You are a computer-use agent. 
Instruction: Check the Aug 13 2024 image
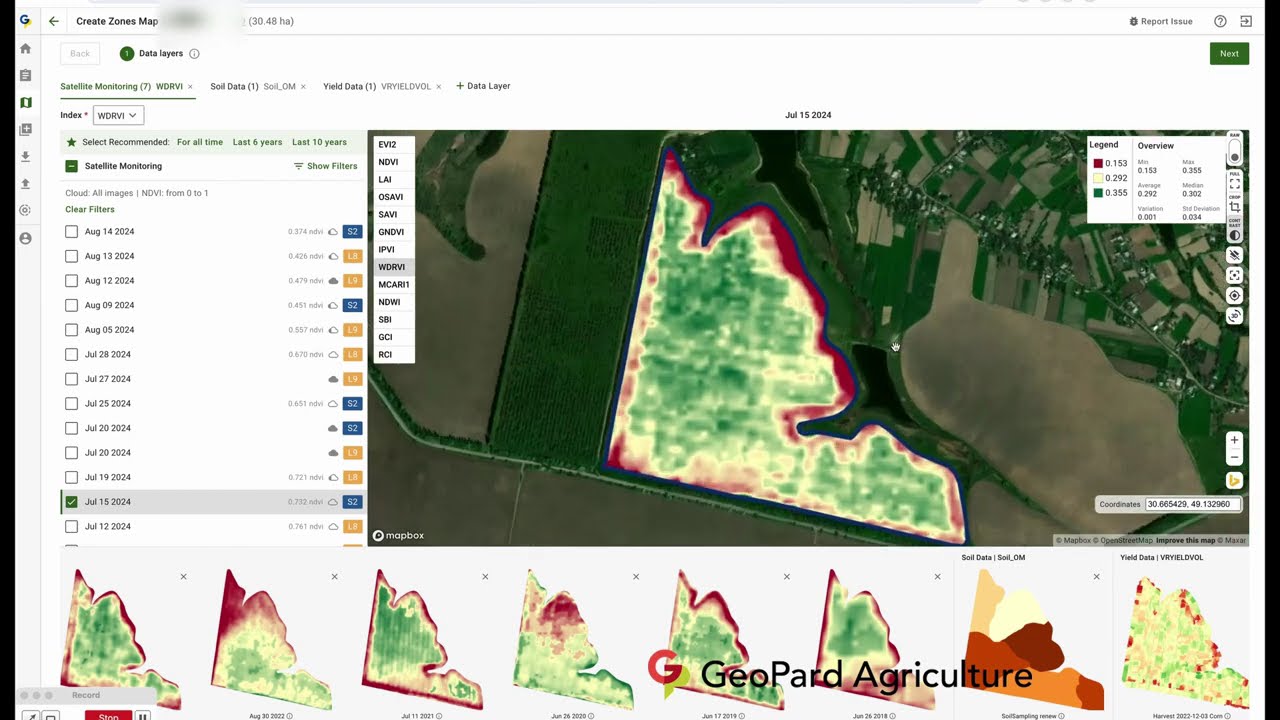pyautogui.click(x=71, y=256)
